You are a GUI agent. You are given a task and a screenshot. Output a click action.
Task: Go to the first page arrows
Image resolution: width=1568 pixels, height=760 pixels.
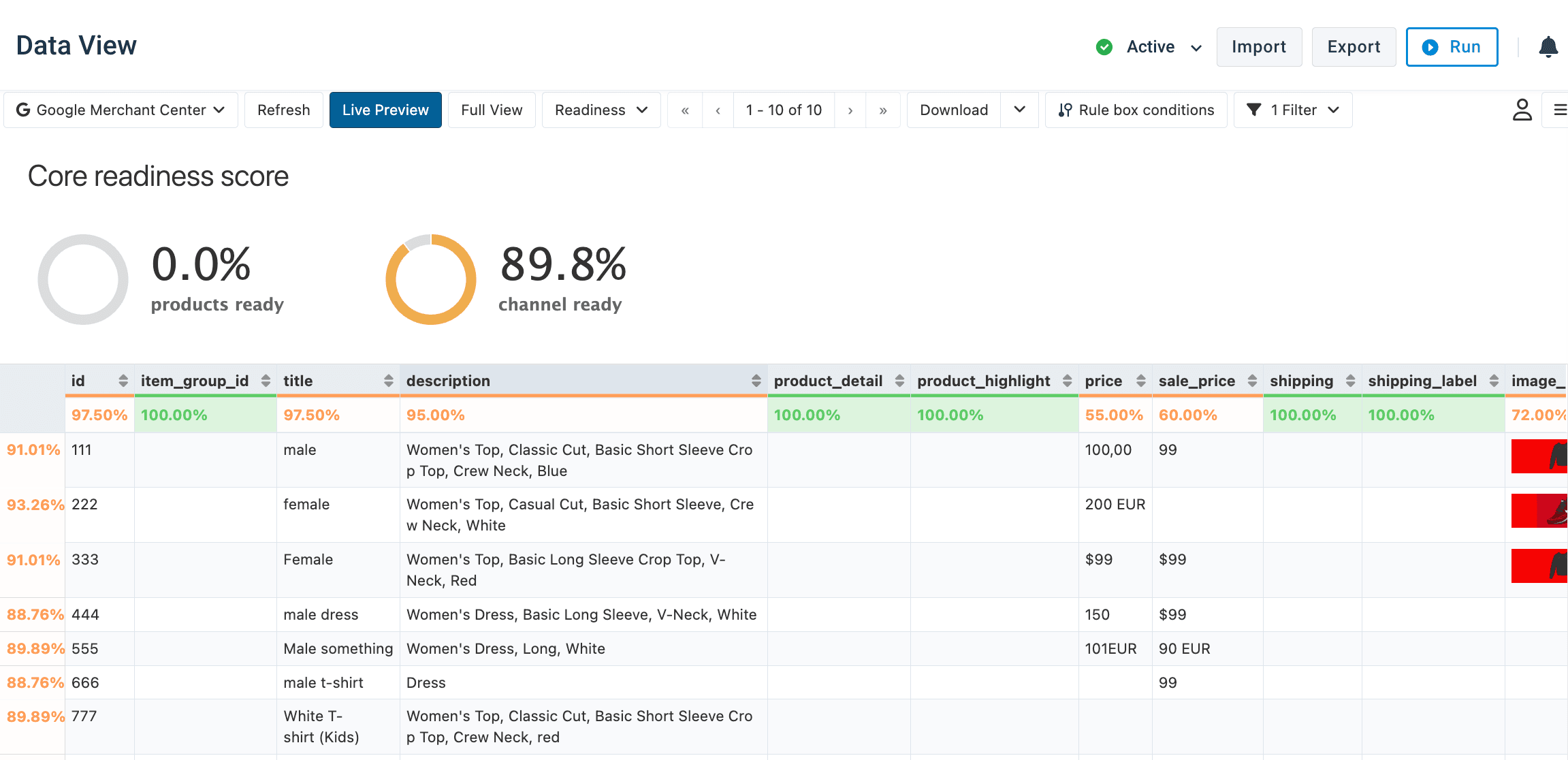(685, 110)
